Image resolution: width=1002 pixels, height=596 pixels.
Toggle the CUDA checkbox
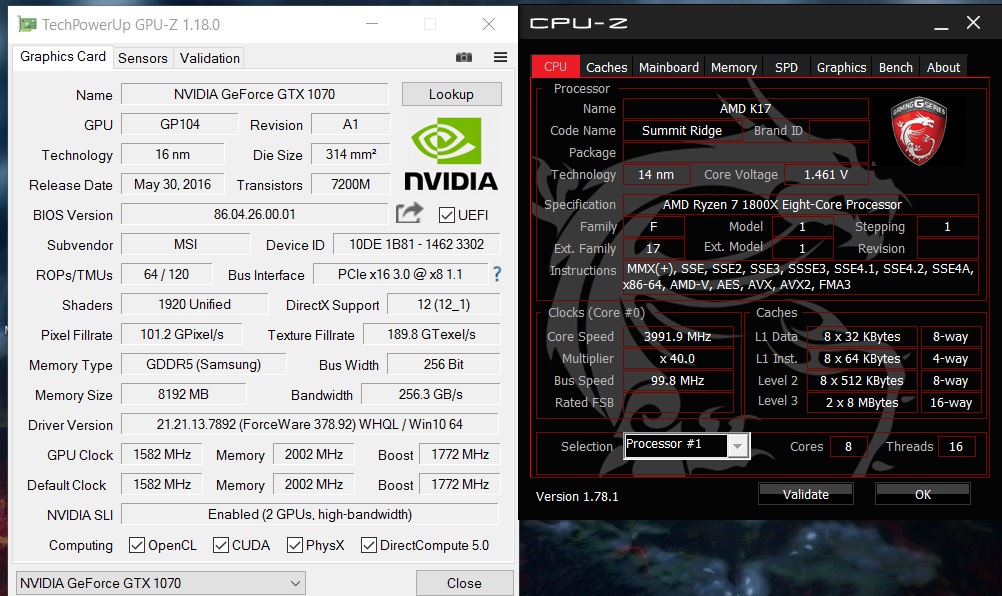[220, 545]
